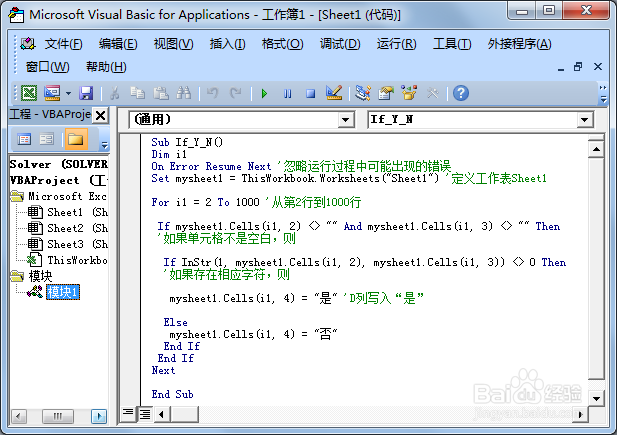Open the 视图(V) menu

pyautogui.click(x=174, y=44)
